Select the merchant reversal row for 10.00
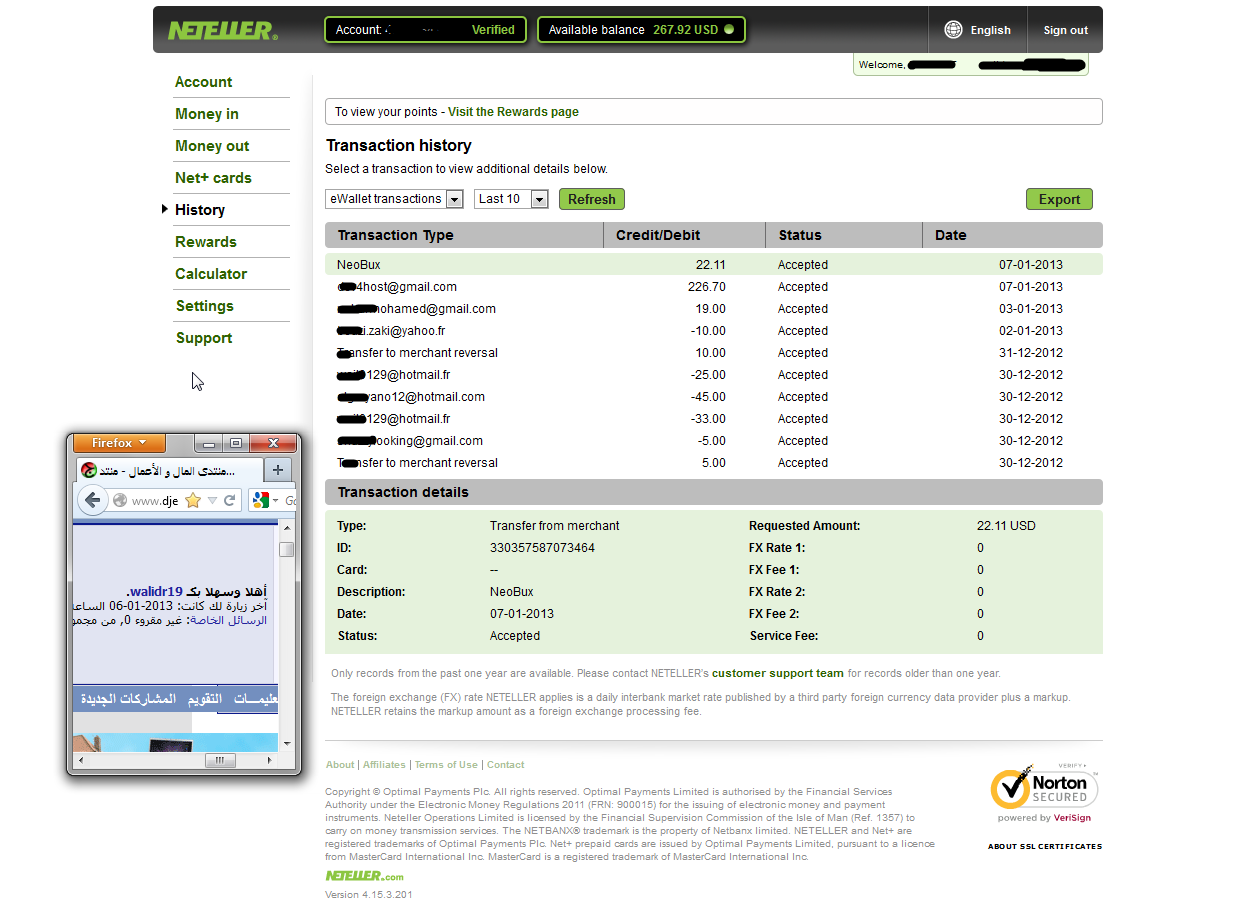Image resolution: width=1256 pixels, height=916 pixels. [x=714, y=353]
